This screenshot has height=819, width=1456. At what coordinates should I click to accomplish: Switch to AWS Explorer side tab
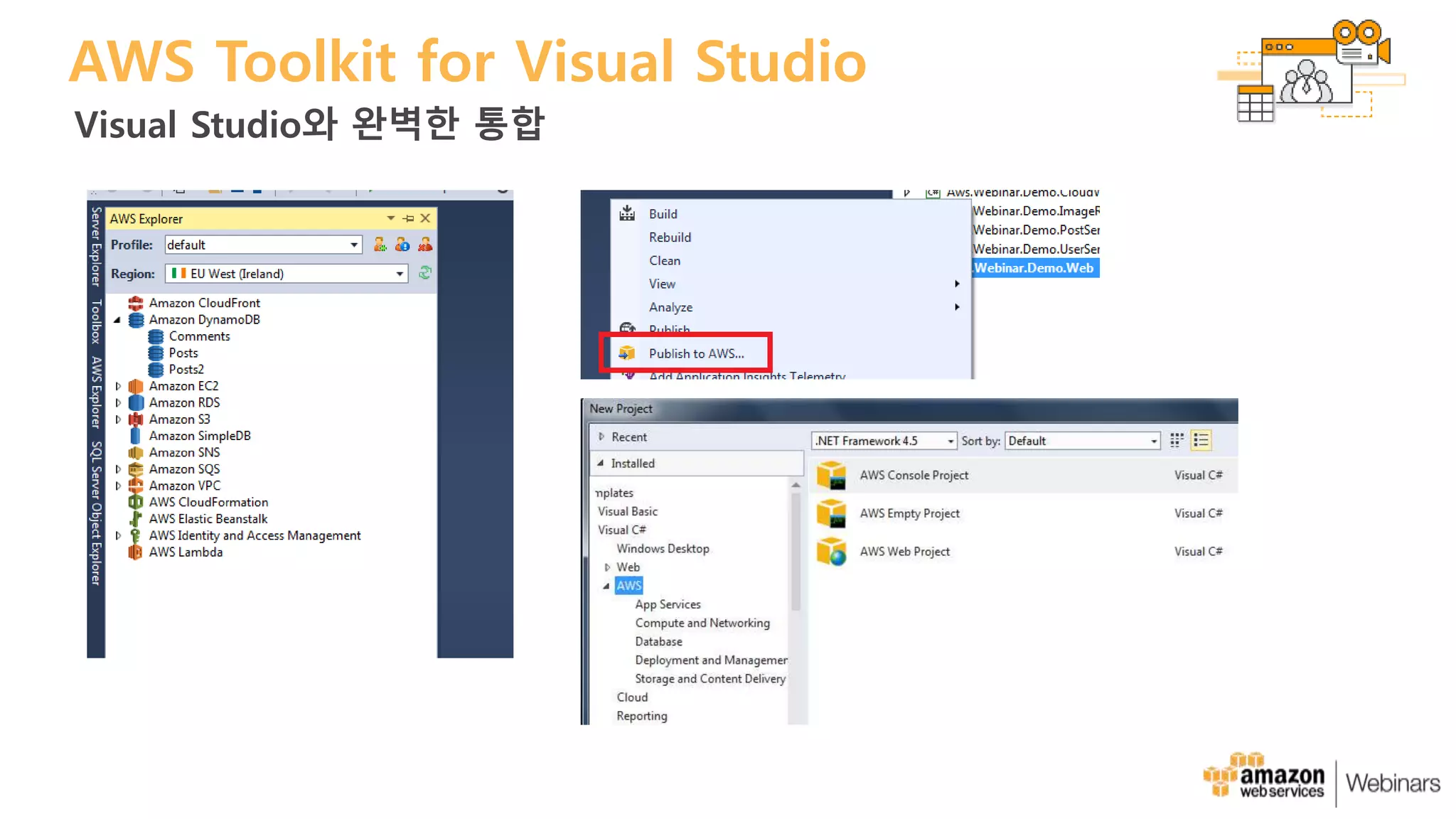(x=96, y=392)
